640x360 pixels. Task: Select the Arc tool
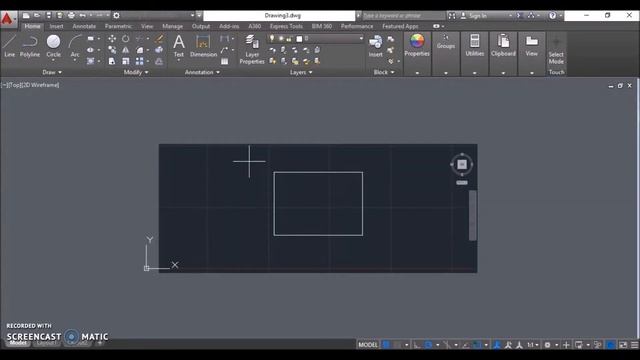(x=75, y=45)
